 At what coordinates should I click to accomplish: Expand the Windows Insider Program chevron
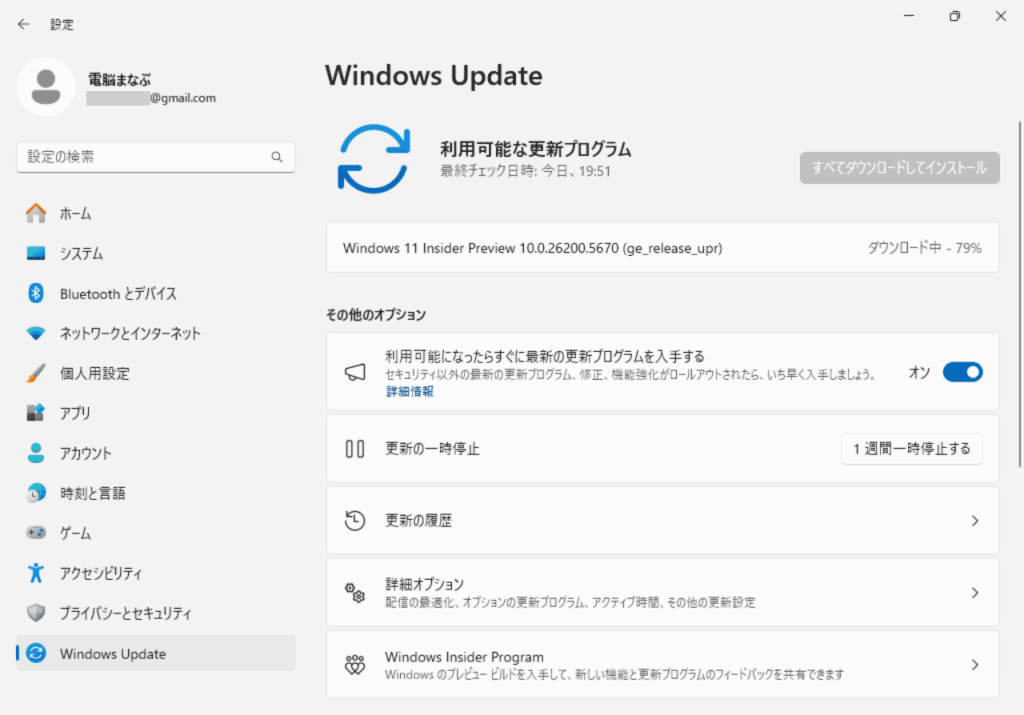[x=975, y=665]
